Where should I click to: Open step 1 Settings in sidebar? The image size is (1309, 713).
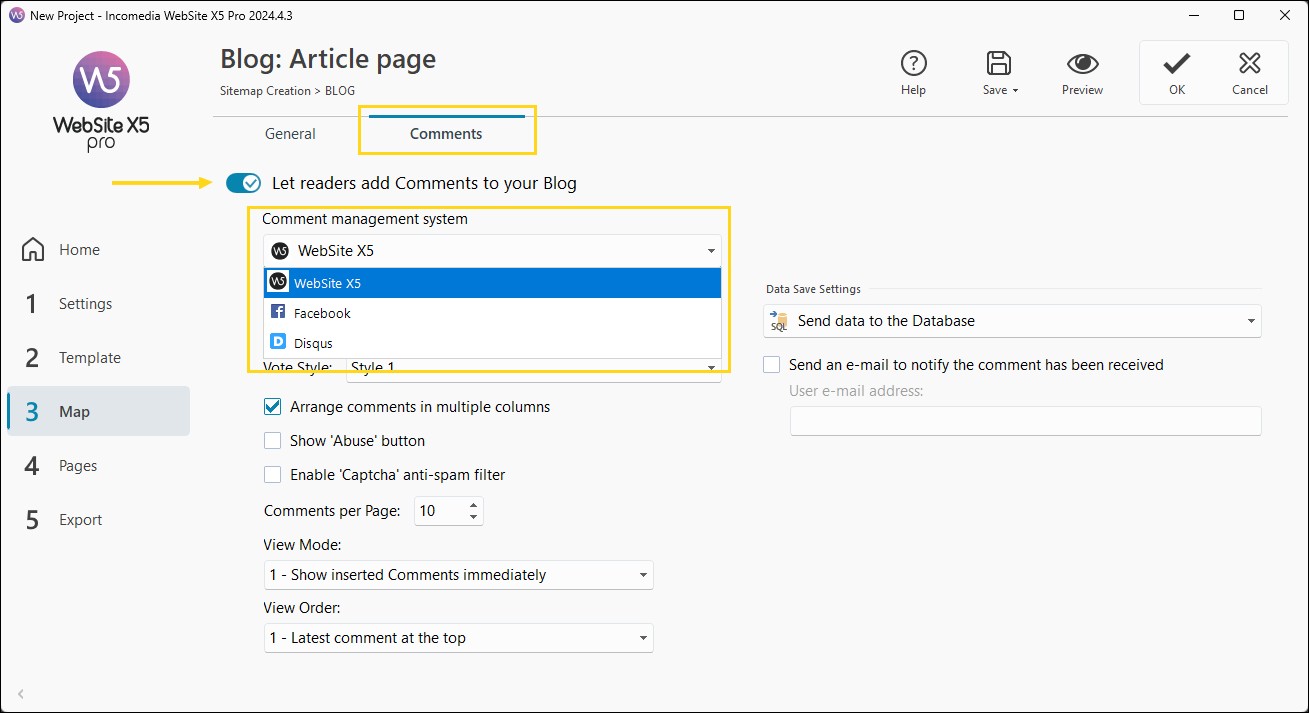pyautogui.click(x=98, y=304)
